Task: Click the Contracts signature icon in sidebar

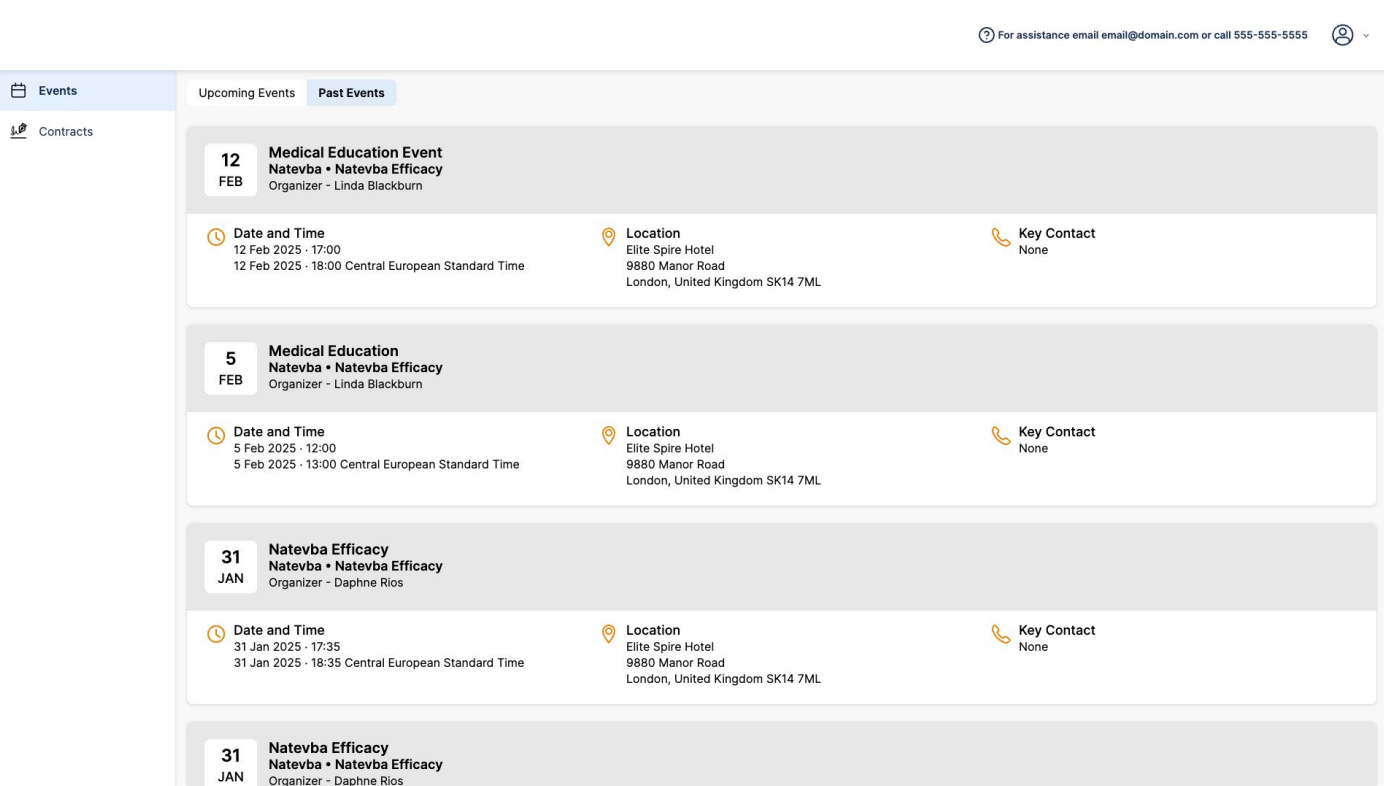Action: click(18, 131)
